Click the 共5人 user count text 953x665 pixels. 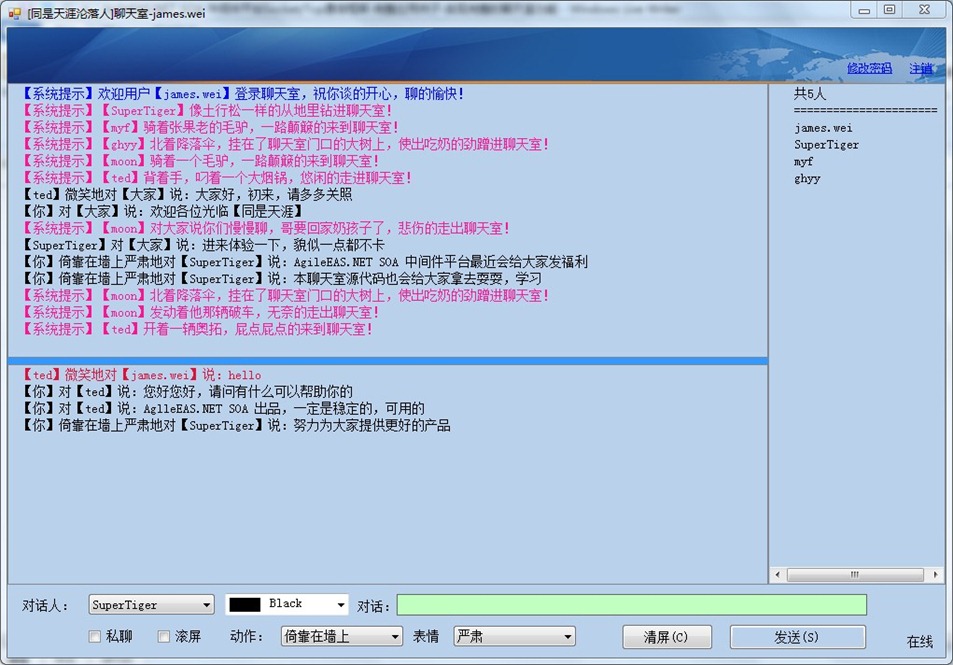point(810,94)
